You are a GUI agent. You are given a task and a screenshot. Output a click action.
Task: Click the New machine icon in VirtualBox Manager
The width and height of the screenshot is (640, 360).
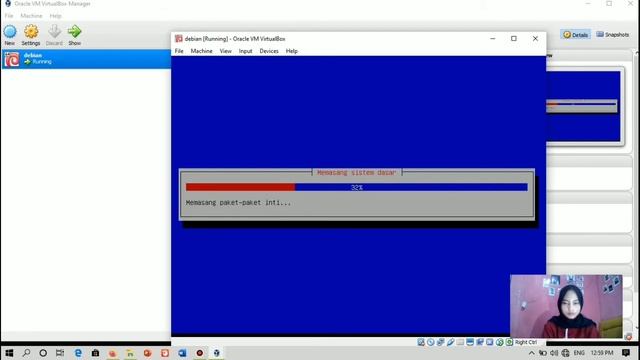(x=10, y=31)
